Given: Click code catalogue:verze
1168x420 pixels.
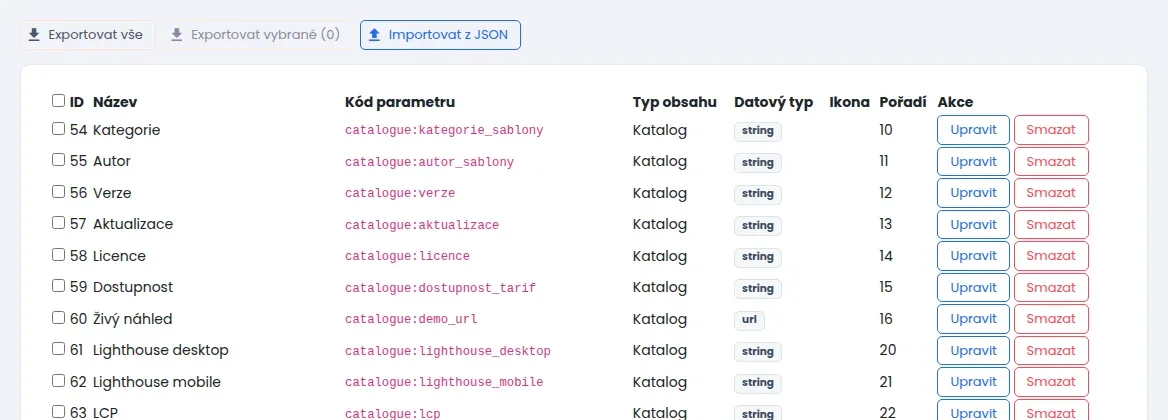Looking at the screenshot, I should point(400,193).
